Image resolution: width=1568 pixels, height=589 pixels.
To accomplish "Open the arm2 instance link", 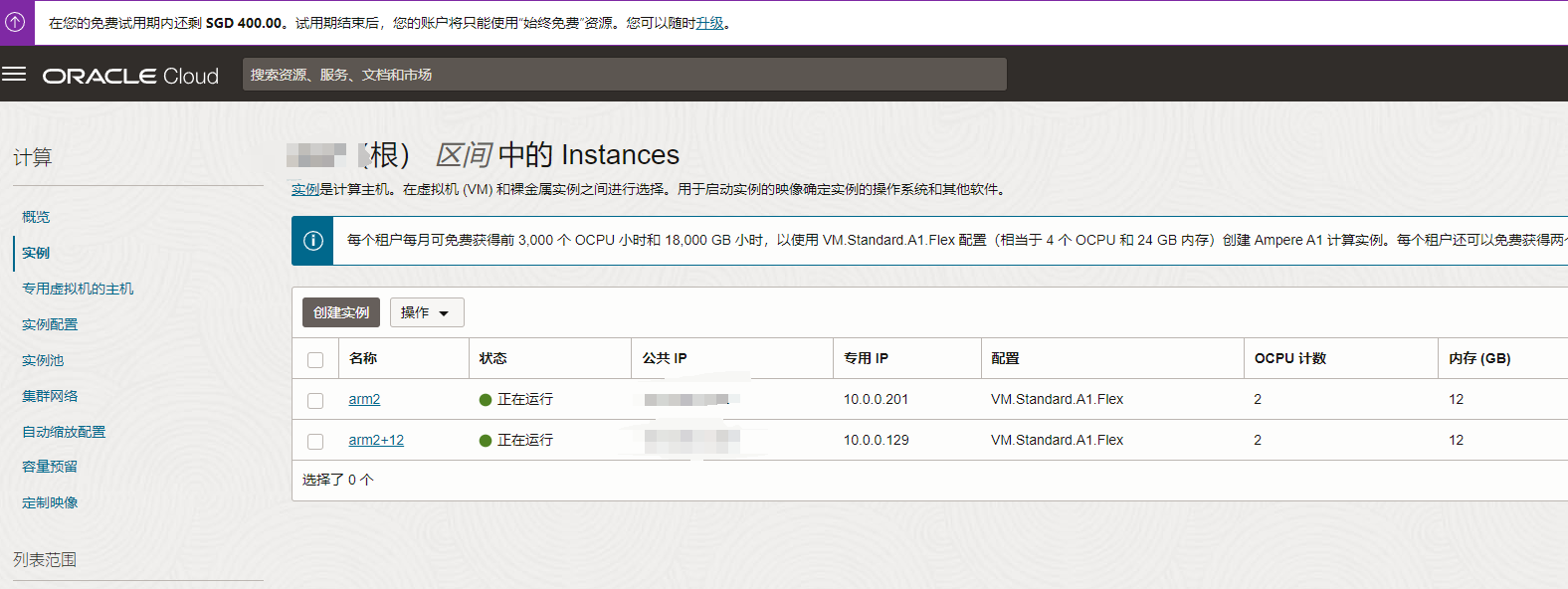I will (364, 399).
